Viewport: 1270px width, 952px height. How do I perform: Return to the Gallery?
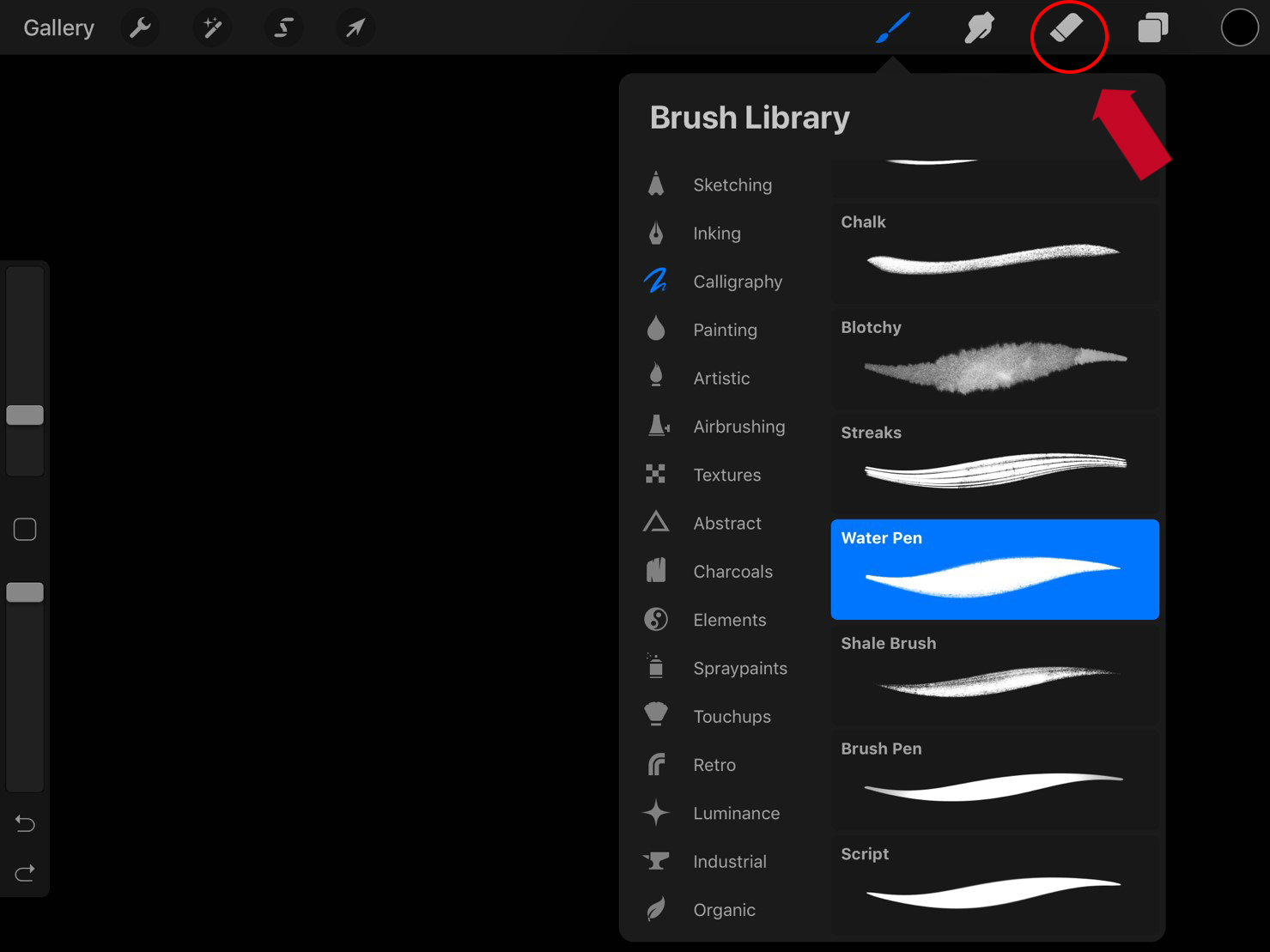click(58, 28)
